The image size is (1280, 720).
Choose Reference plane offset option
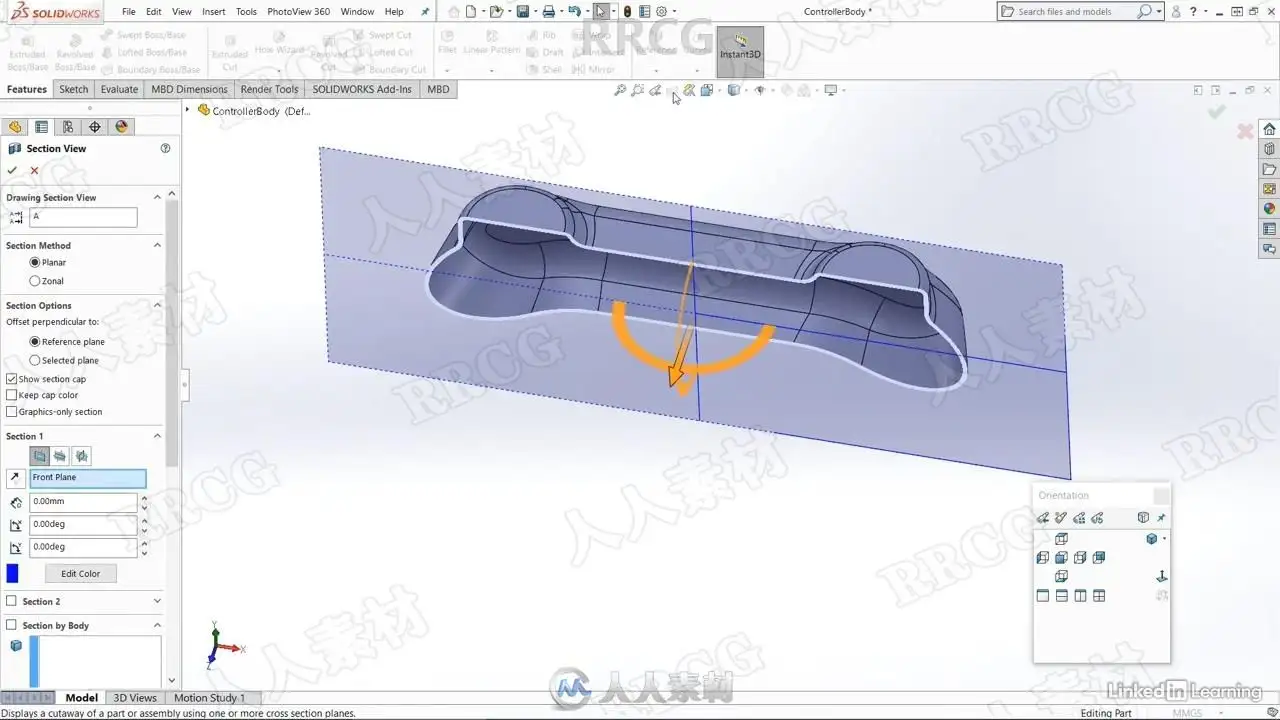[35, 342]
